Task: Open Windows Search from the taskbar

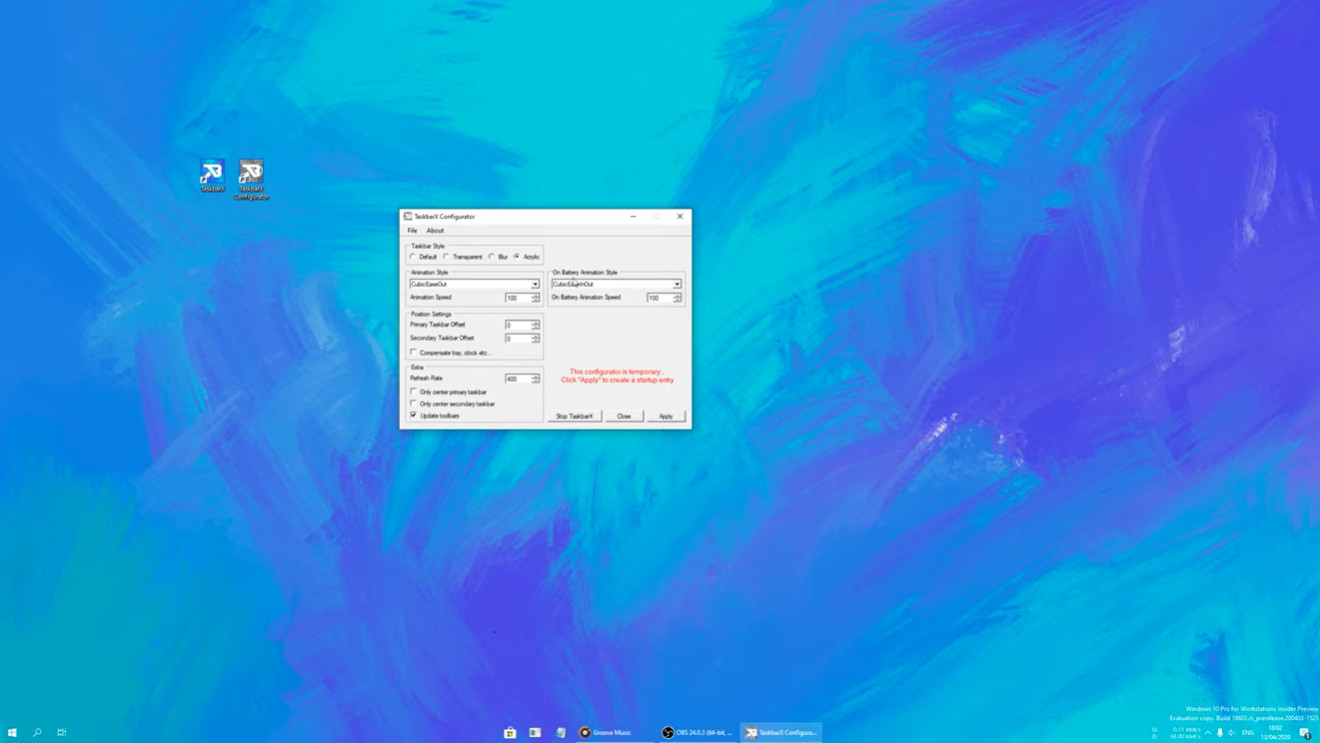Action: point(37,732)
